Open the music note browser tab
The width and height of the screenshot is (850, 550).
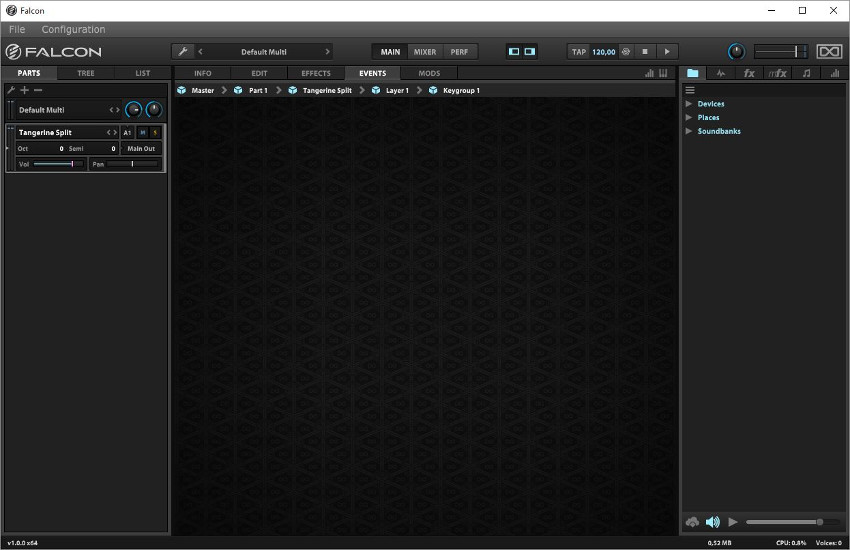click(x=806, y=73)
